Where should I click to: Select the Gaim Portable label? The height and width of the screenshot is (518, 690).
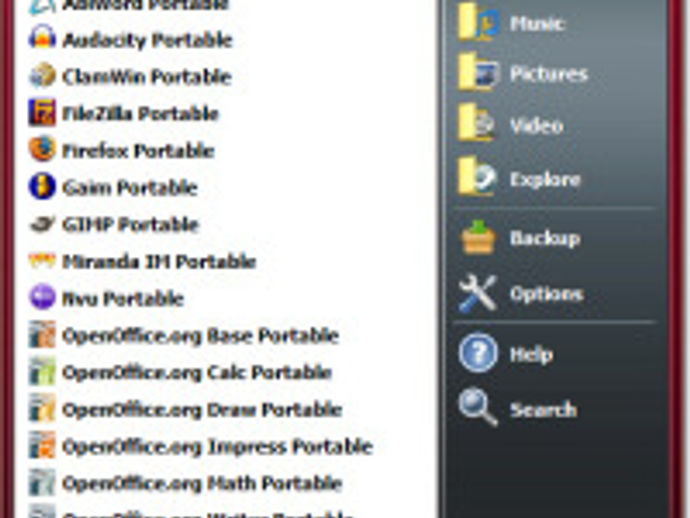coord(130,188)
